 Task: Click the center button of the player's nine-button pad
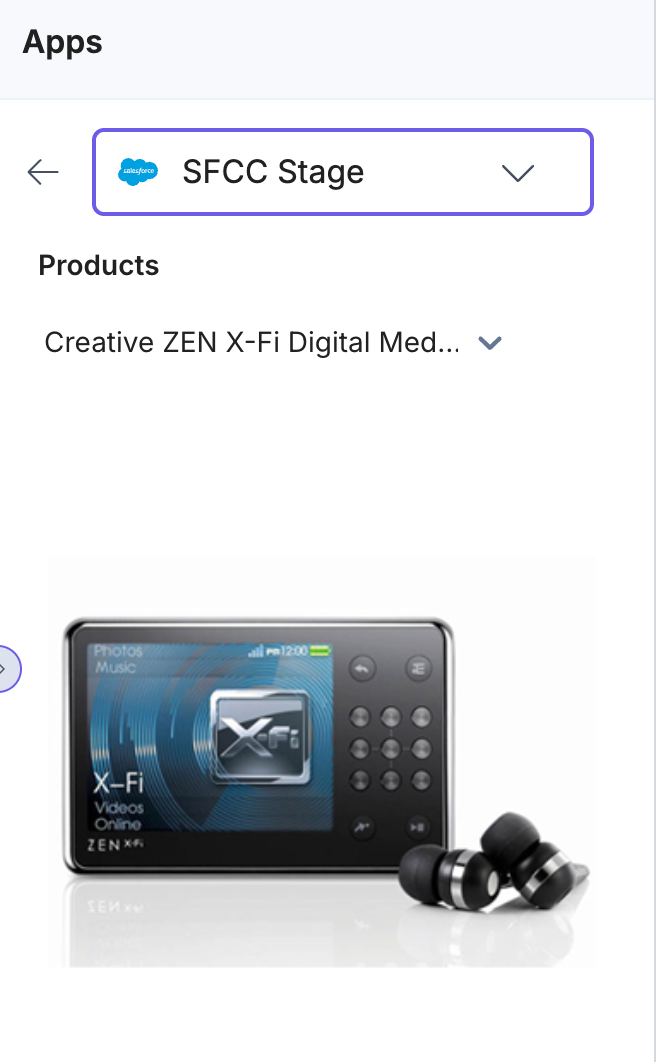point(390,748)
